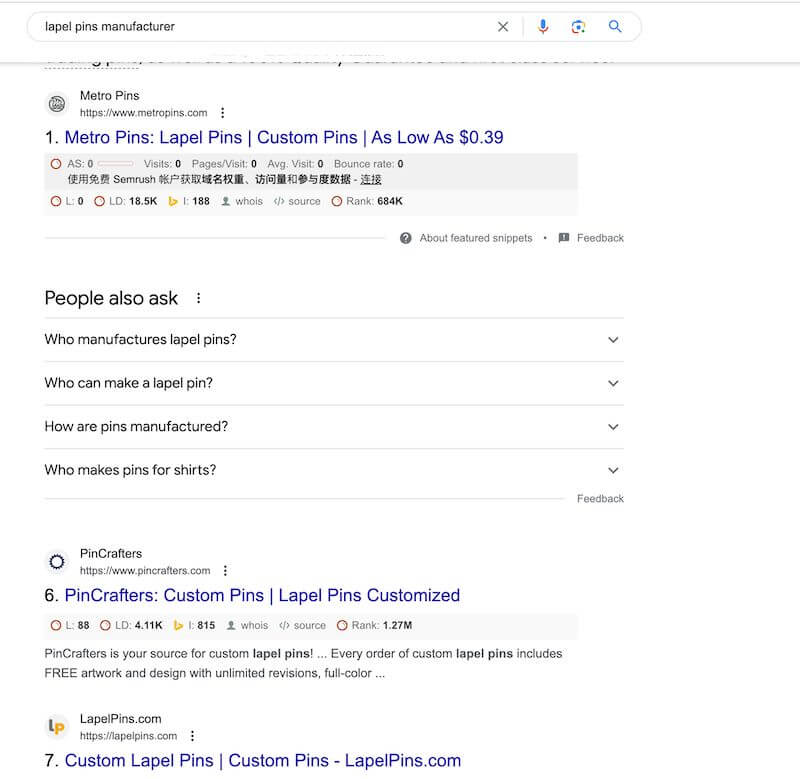
Task: Open People also ask options menu
Action: pos(199,298)
